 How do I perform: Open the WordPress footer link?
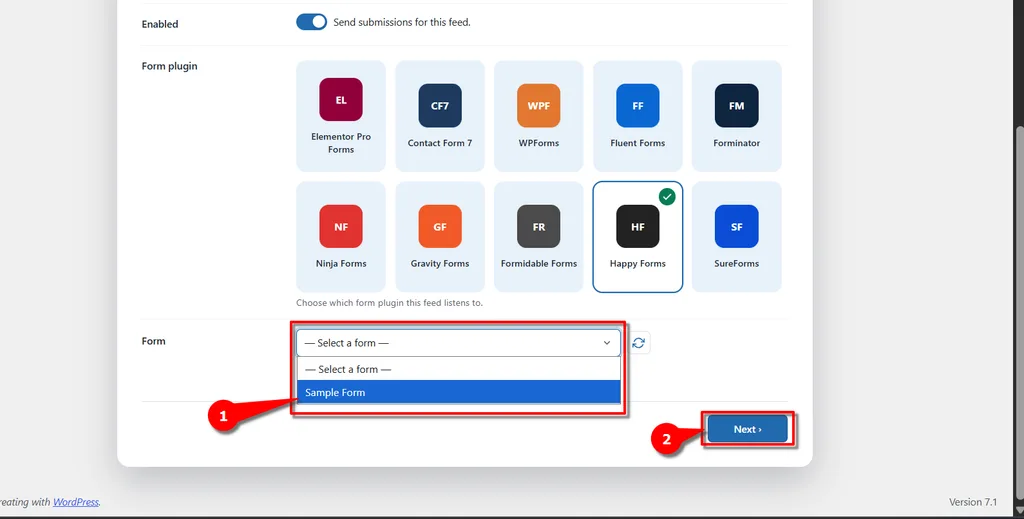coord(76,502)
